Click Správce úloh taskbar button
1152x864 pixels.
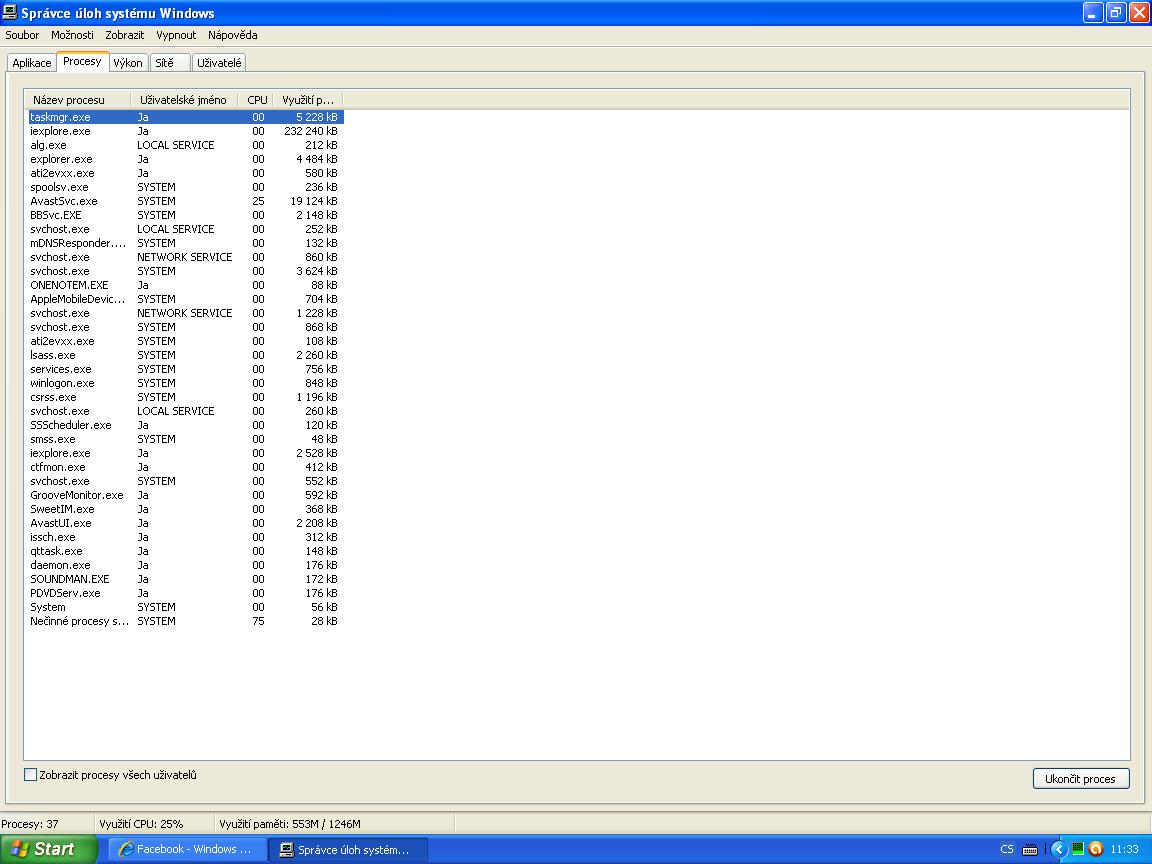click(x=348, y=850)
